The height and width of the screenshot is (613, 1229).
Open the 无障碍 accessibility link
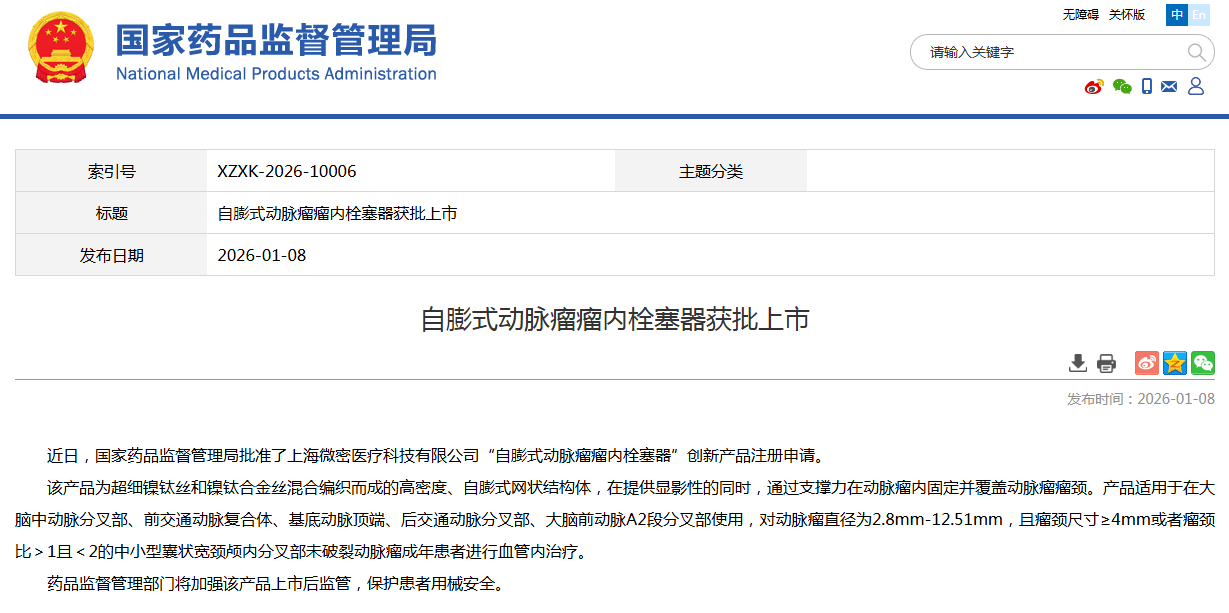coord(1079,14)
